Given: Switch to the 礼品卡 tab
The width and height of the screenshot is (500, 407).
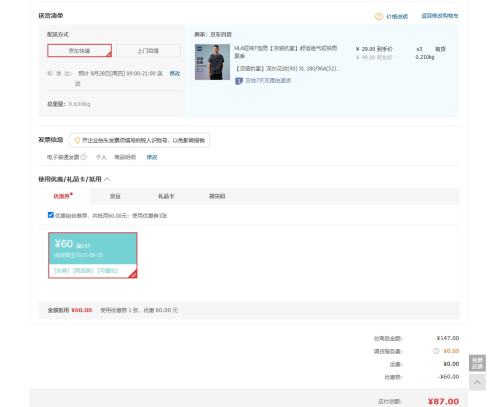Looking at the screenshot, I should pyautogui.click(x=166, y=196).
